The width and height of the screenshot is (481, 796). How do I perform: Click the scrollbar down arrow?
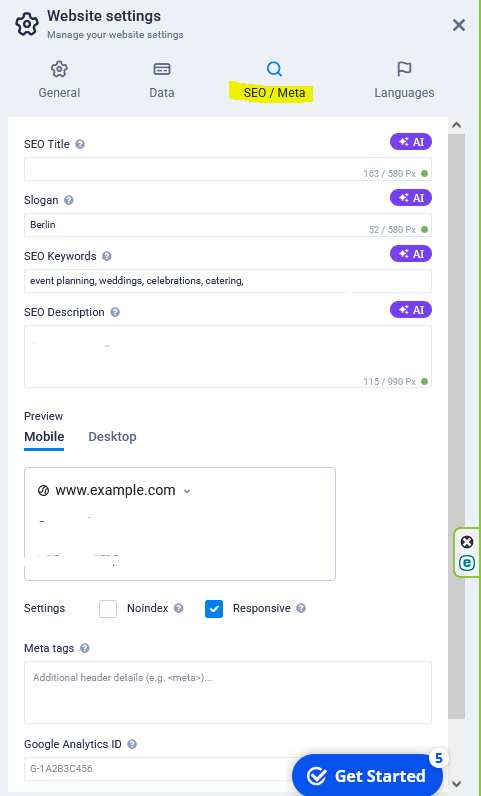(x=456, y=784)
